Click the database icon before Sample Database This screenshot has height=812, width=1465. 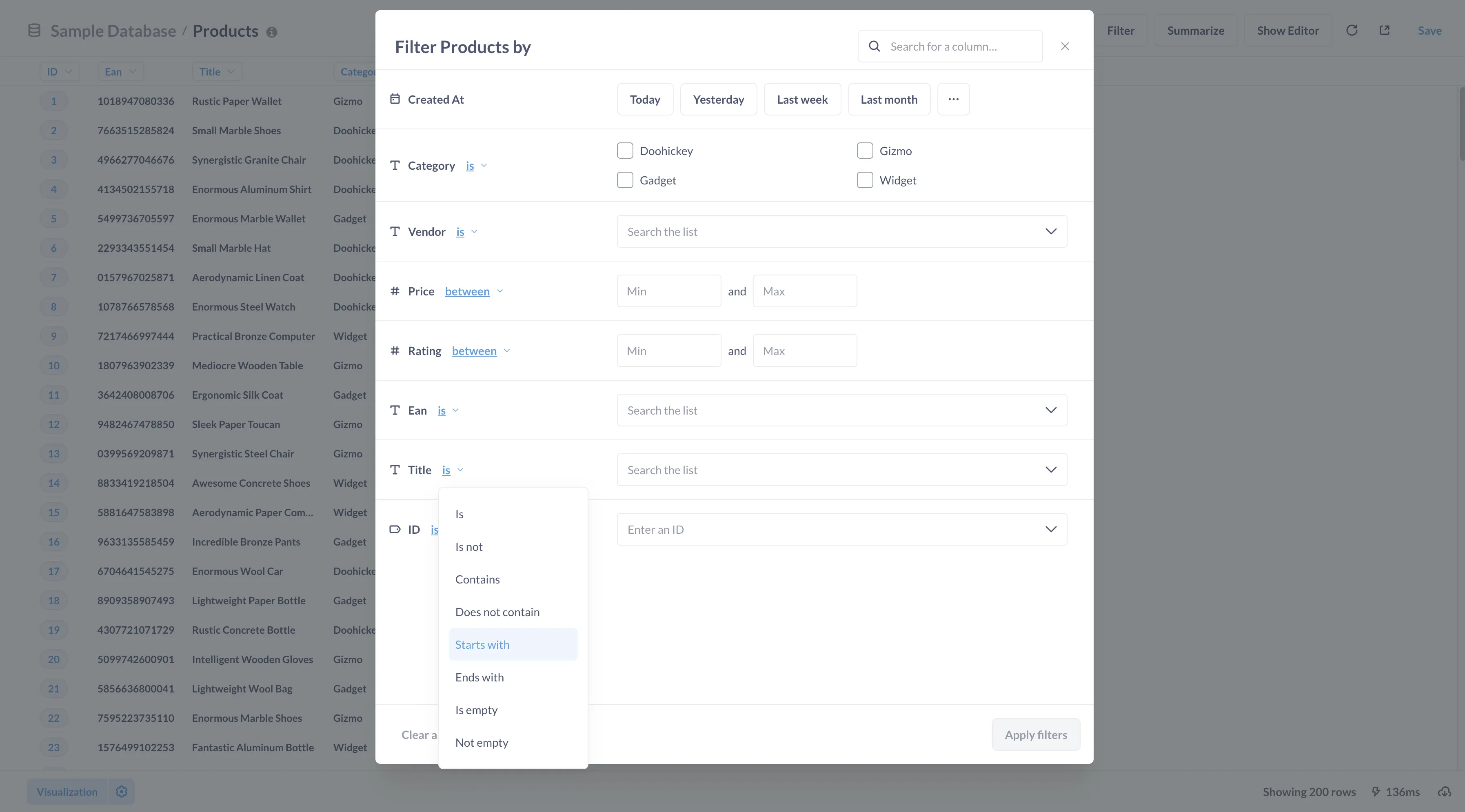(x=33, y=30)
